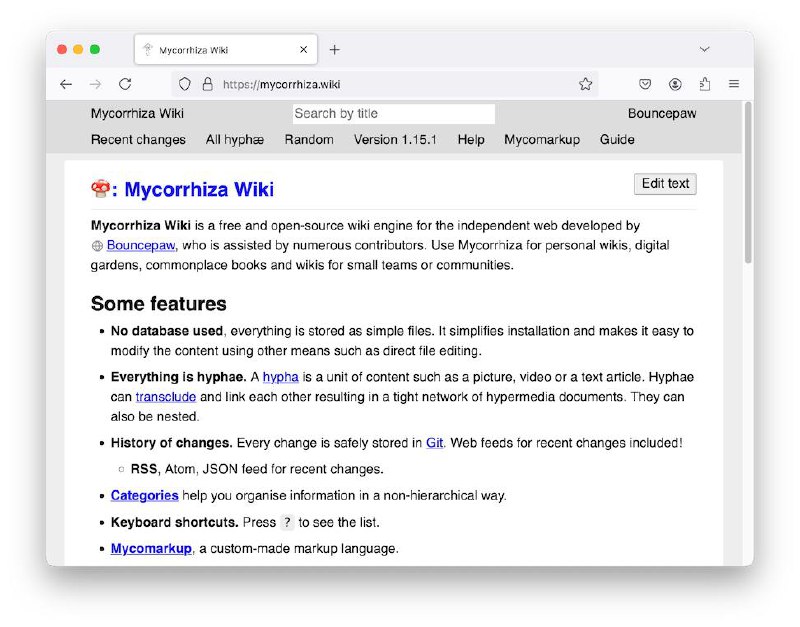Go to Random hypha
The height and width of the screenshot is (627, 800).
pos(309,139)
